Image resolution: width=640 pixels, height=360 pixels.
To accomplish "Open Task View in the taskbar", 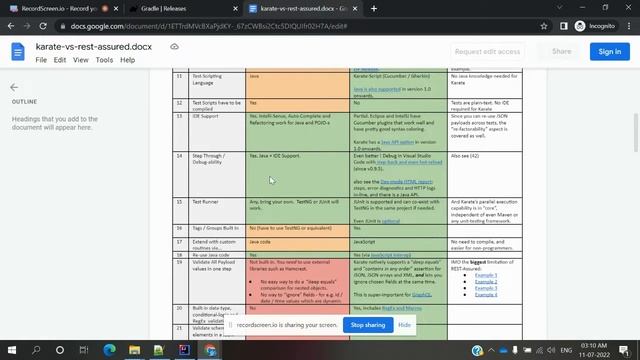I will 84,350.
